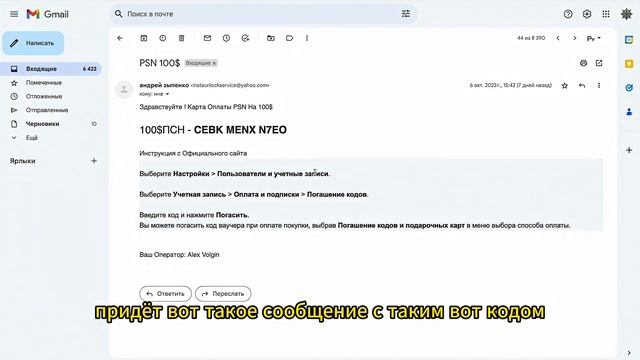The height and width of the screenshot is (360, 640).
Task: Open Google Keep side panel
Action: click(629, 64)
